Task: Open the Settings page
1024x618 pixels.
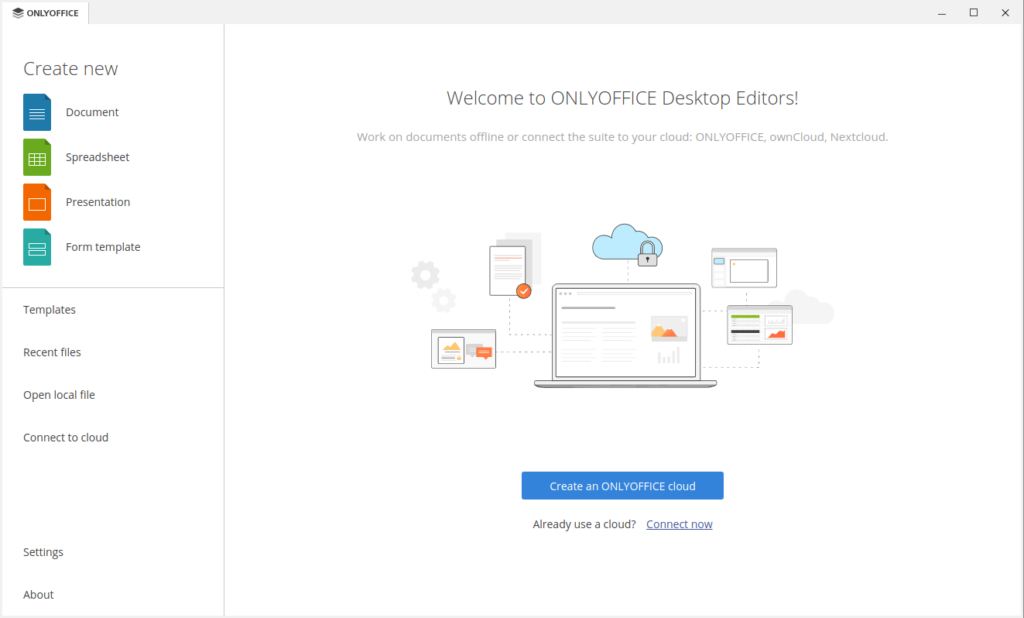Action: coord(43,552)
